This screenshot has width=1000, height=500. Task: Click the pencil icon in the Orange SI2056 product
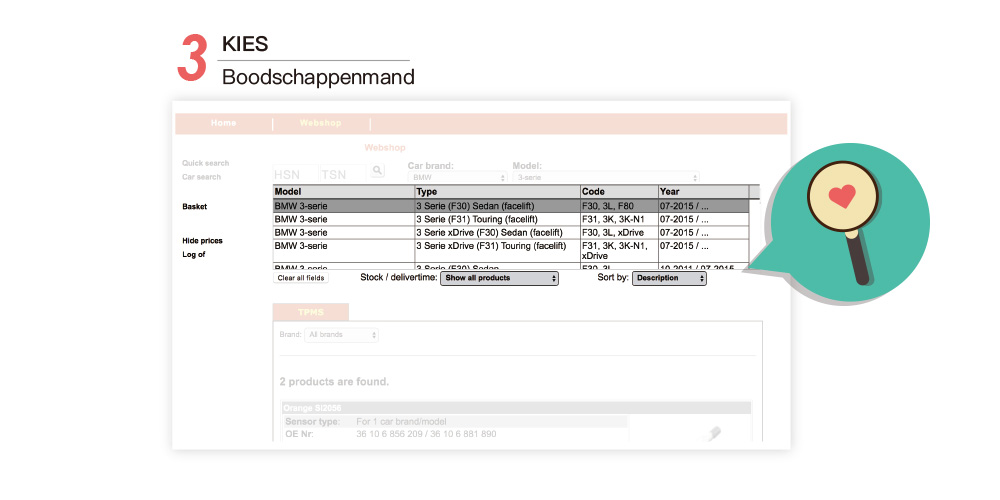click(712, 434)
